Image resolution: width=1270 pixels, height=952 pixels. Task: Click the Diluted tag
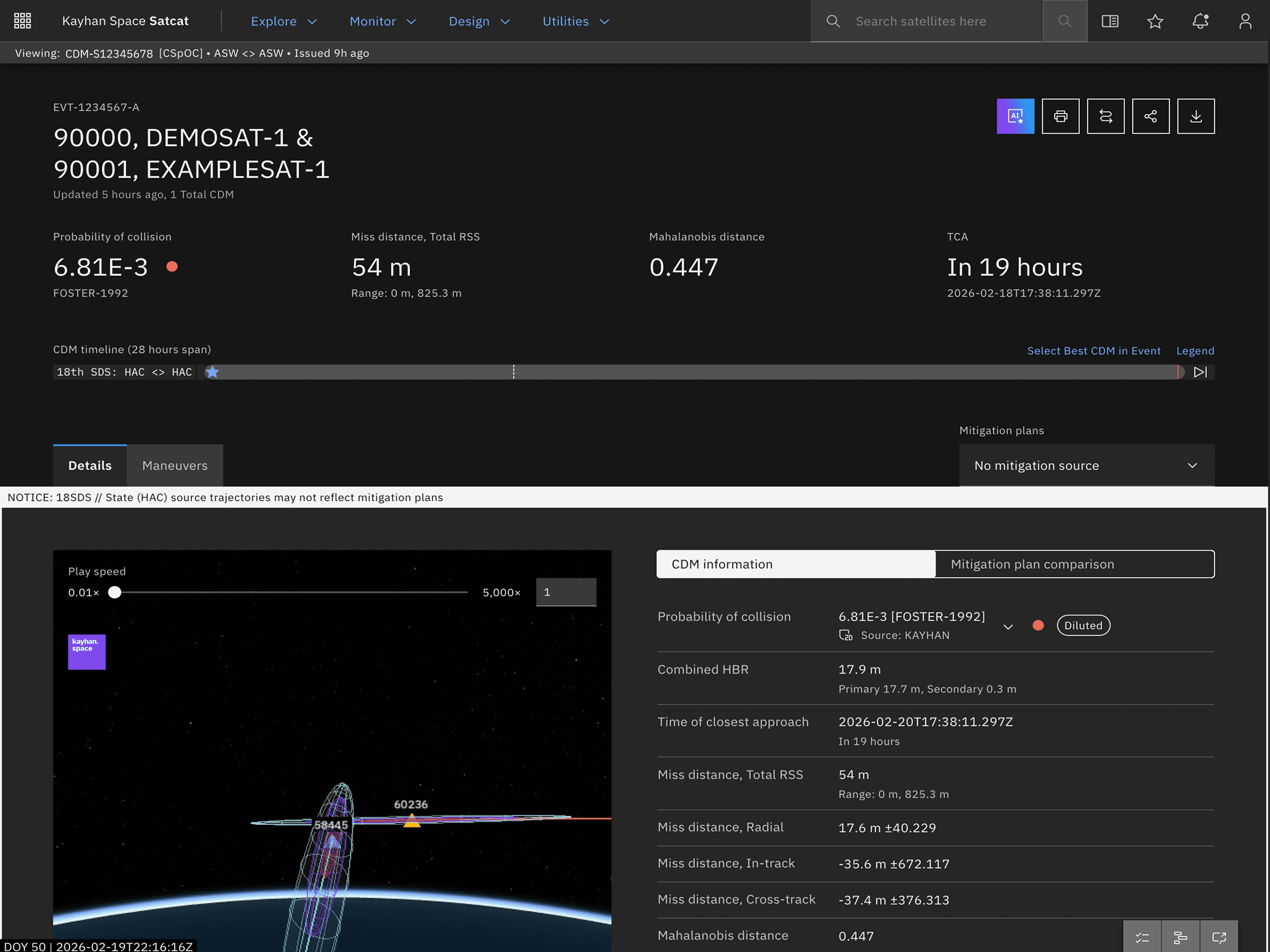coord(1083,625)
